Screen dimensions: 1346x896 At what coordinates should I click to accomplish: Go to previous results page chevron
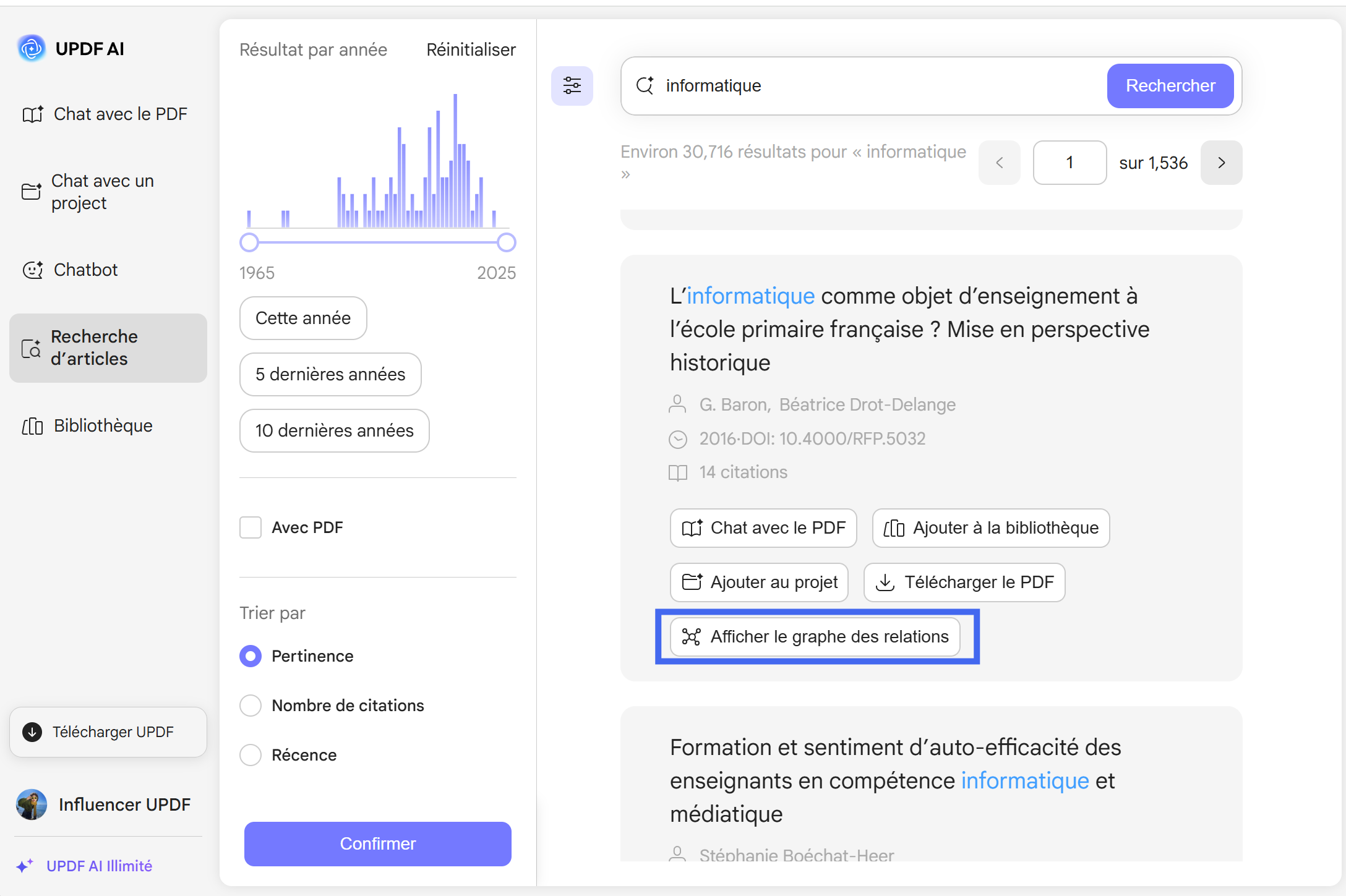[x=1000, y=163]
